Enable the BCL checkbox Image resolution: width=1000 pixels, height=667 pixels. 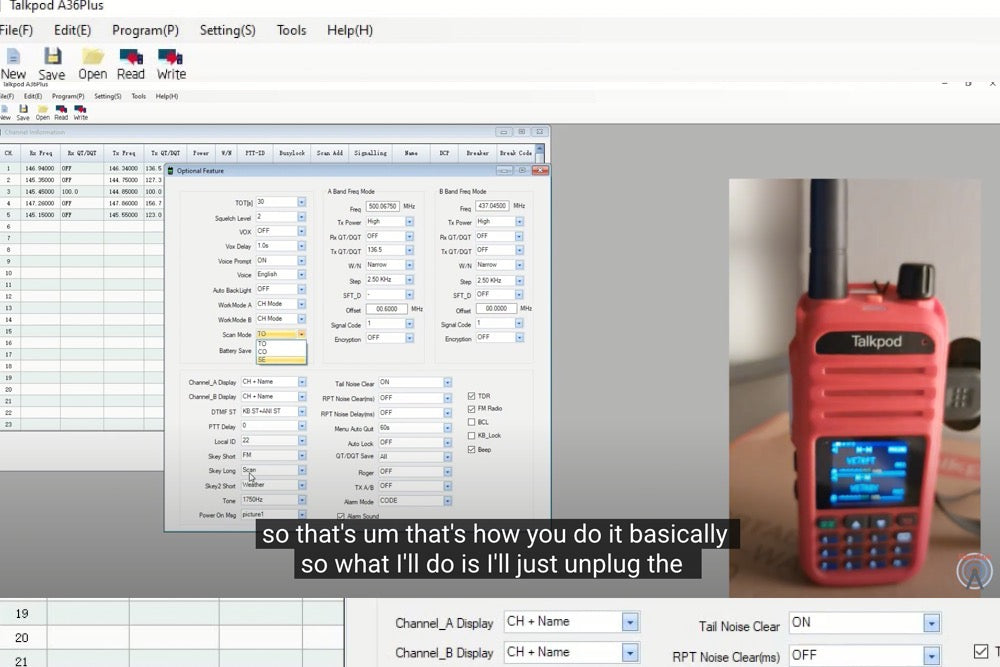[x=472, y=422]
